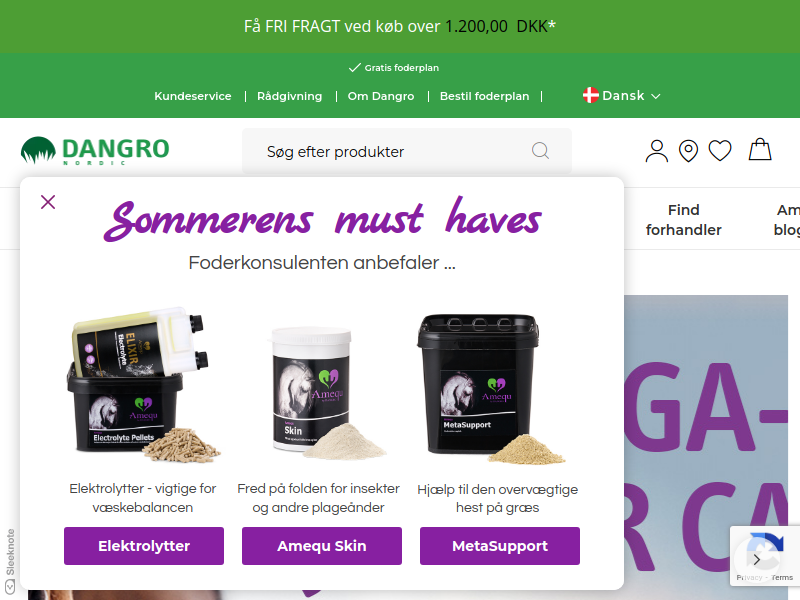800x600 pixels.
Task: Open the user account icon
Action: coord(657,151)
